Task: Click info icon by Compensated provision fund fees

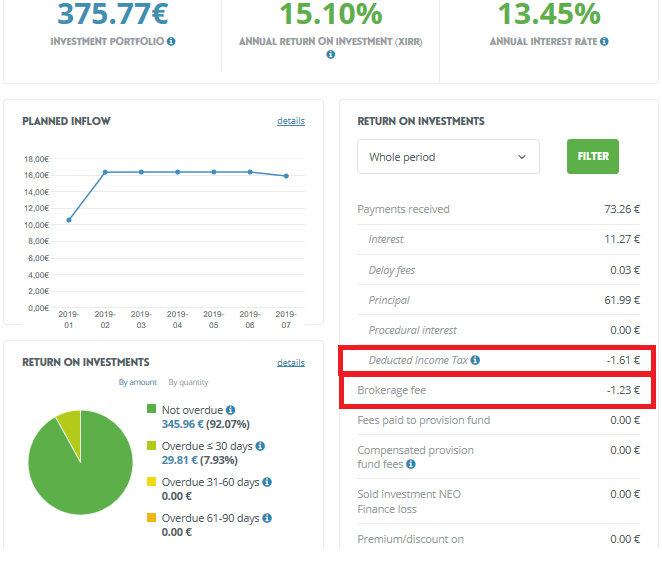Action: (x=411, y=464)
